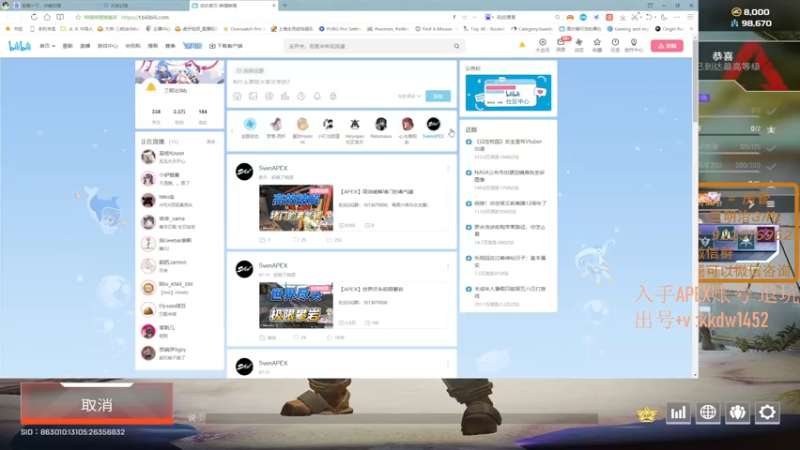Open messages icon with red badge
The height and width of the screenshot is (450, 800).
[x=561, y=45]
